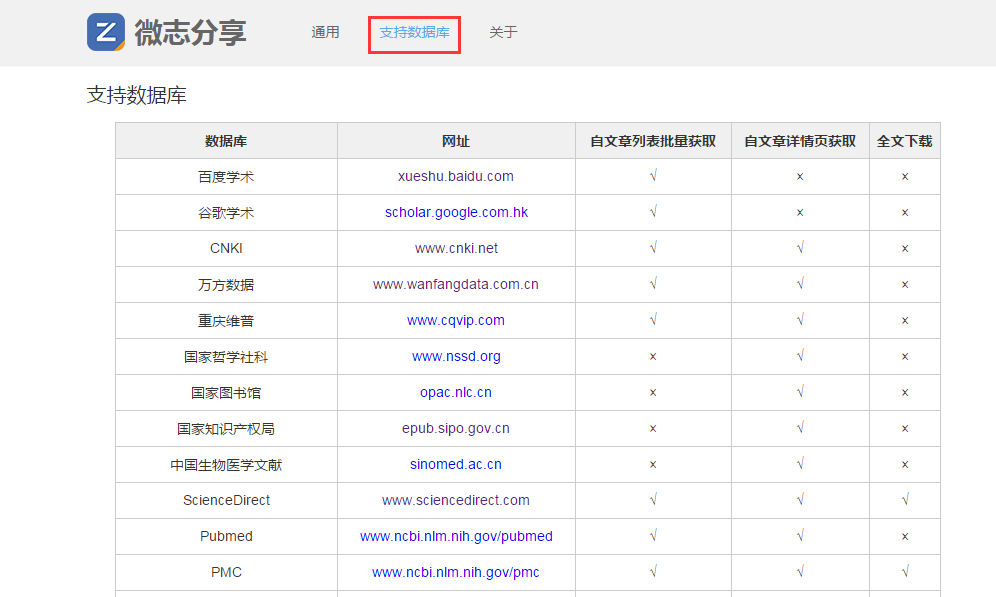Viewport: 996px width, 597px height.
Task: Select the 国家哲学社科 table cell
Action: tap(226, 356)
